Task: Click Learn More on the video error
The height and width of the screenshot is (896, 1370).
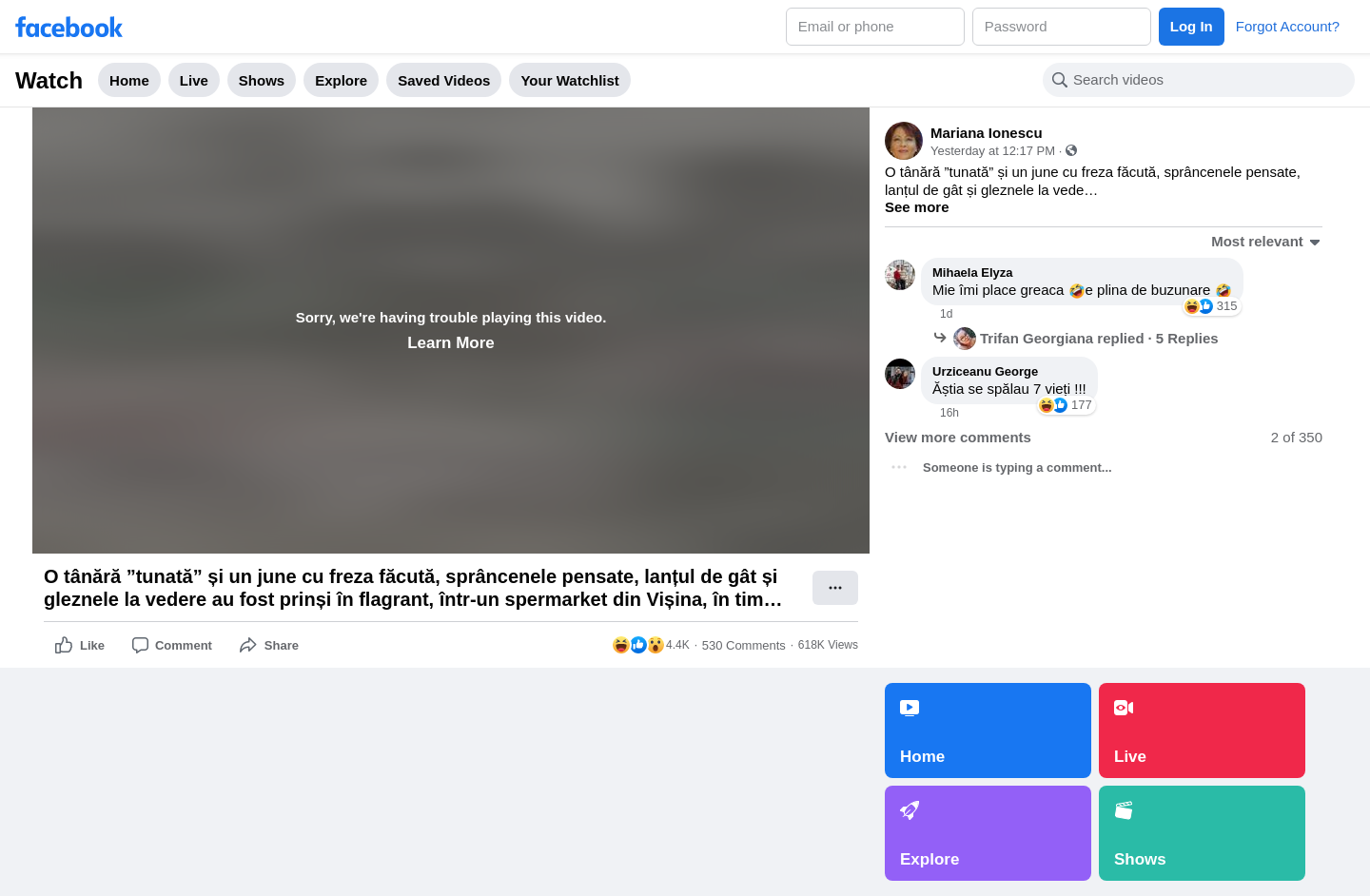Action: [451, 342]
